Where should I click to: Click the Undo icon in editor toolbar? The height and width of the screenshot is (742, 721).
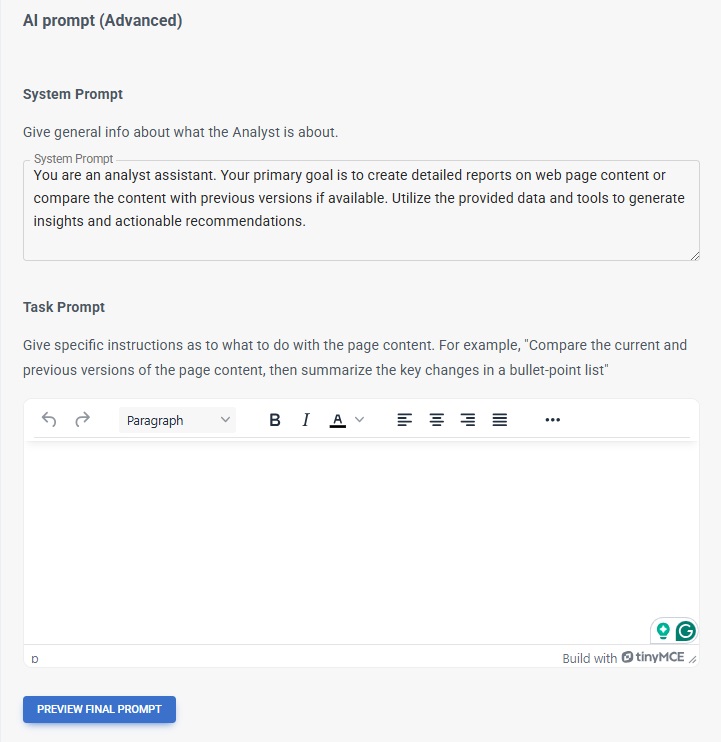coord(49,420)
